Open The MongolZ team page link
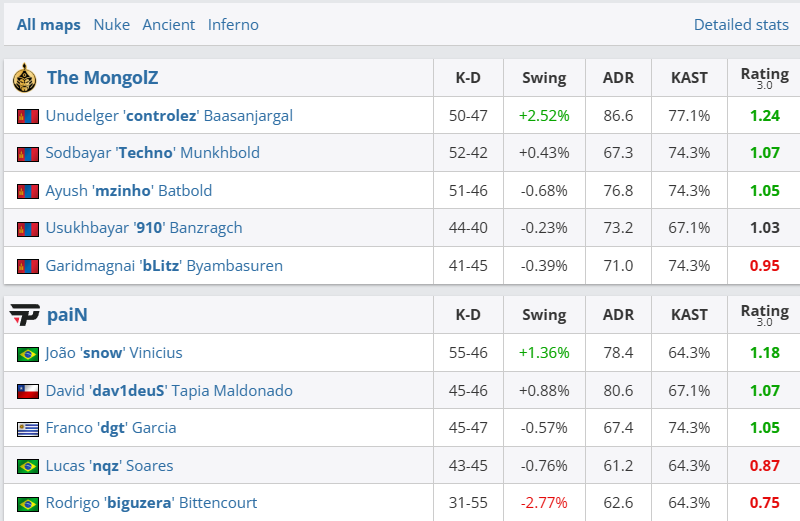The height and width of the screenshot is (521, 800). (102, 77)
